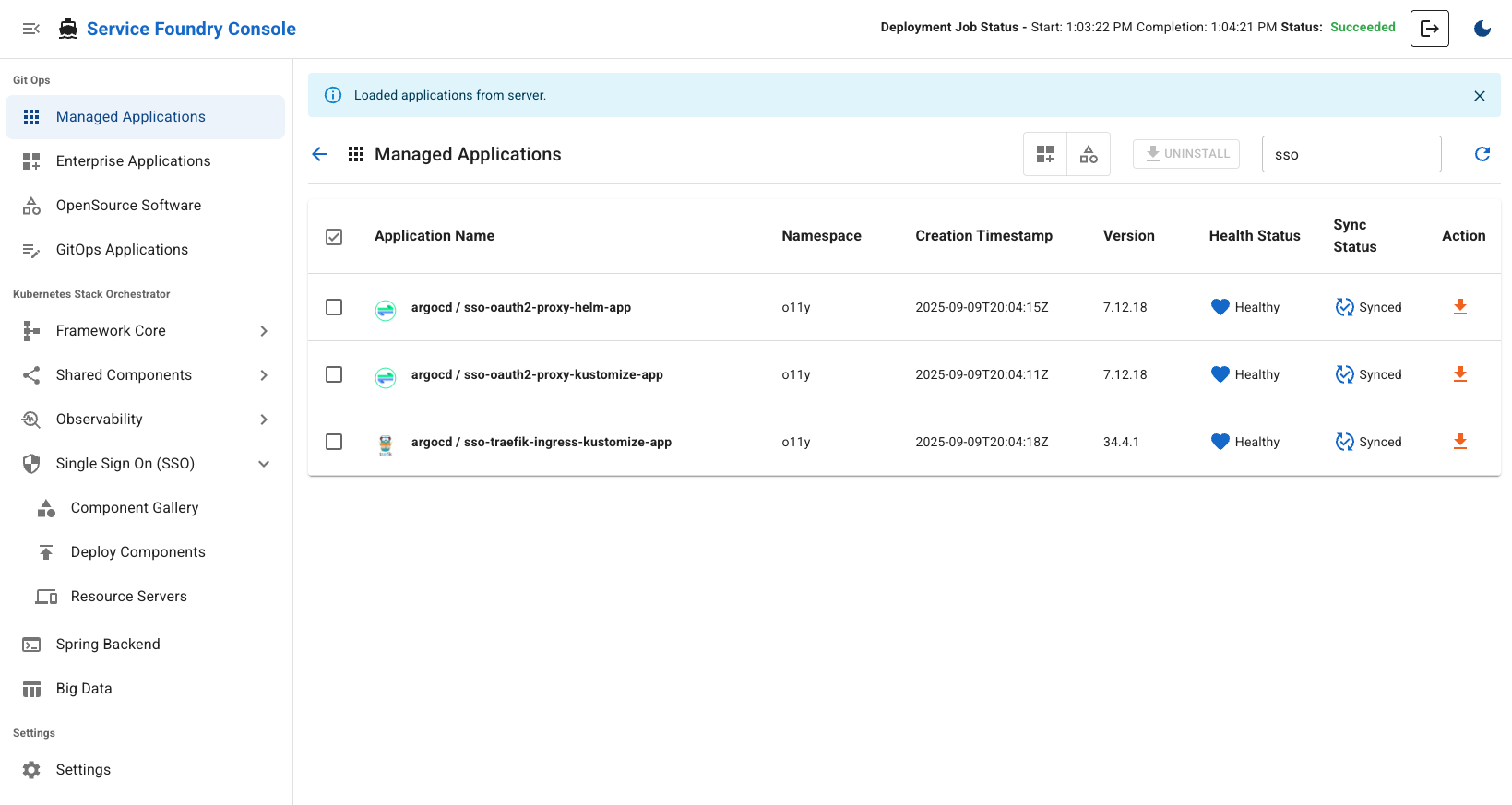Open OpenSource Software in sidebar
Image resolution: width=1512 pixels, height=805 pixels.
[x=145, y=206]
